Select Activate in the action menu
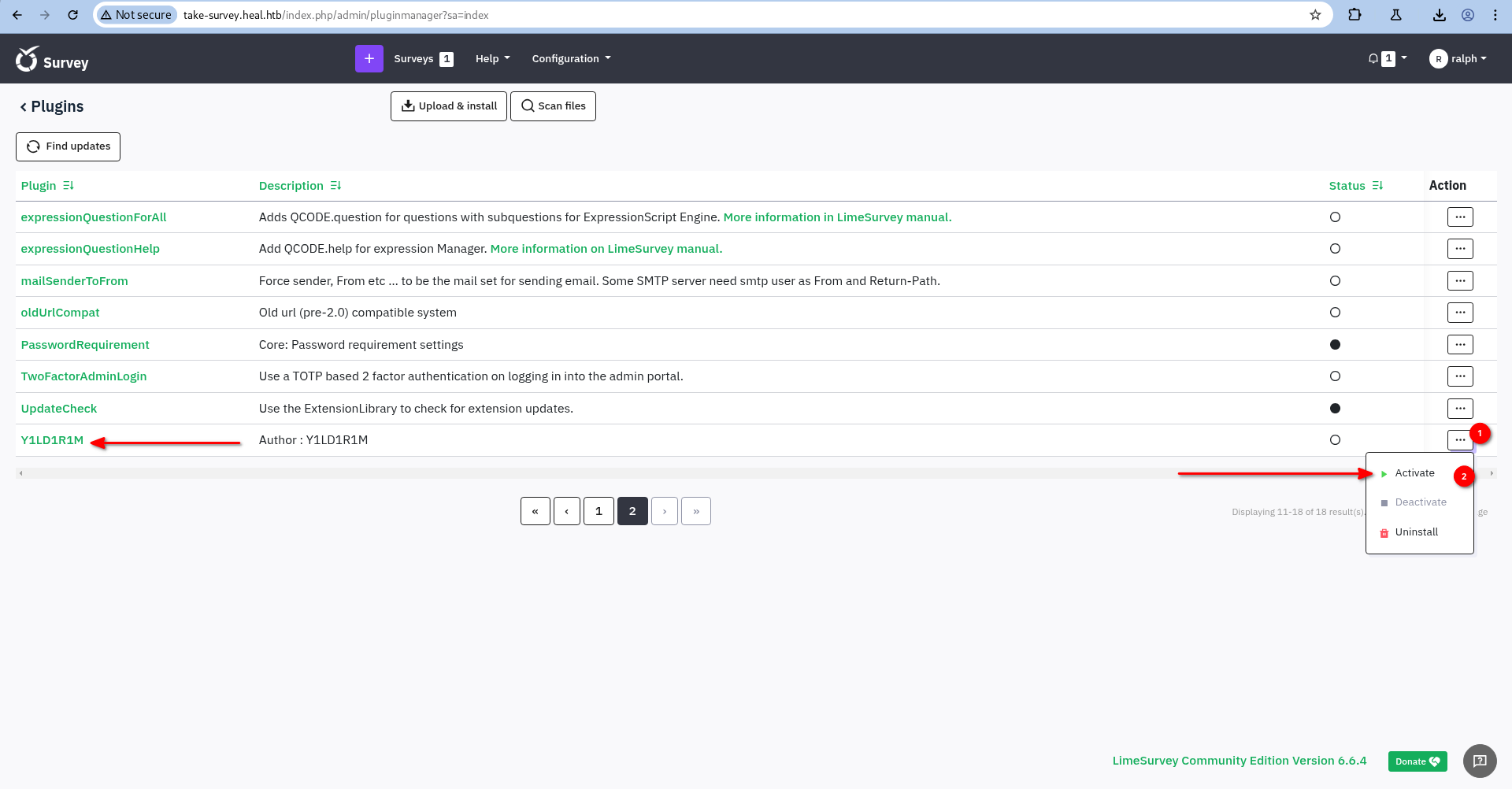1512x789 pixels. (1414, 473)
